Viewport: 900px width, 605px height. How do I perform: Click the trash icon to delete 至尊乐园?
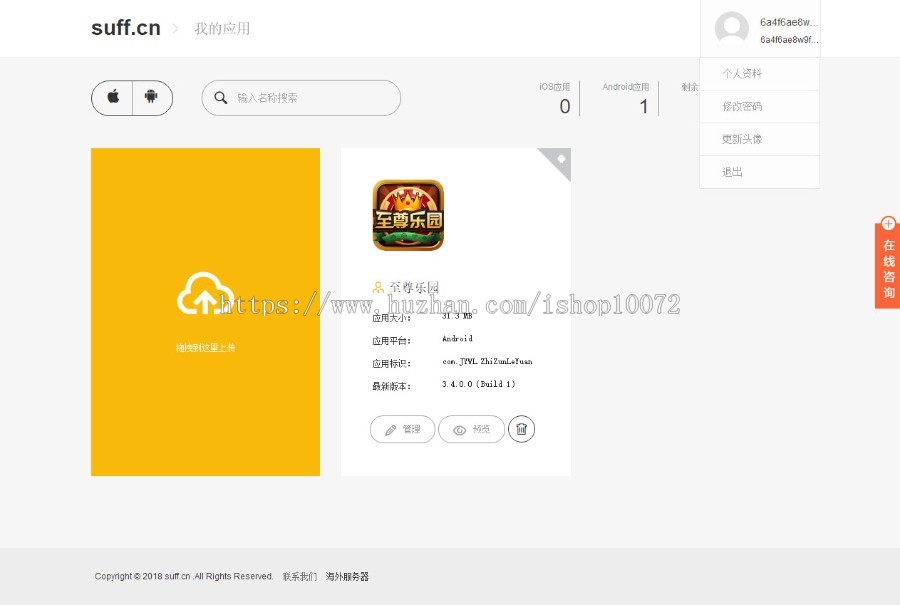tap(521, 429)
